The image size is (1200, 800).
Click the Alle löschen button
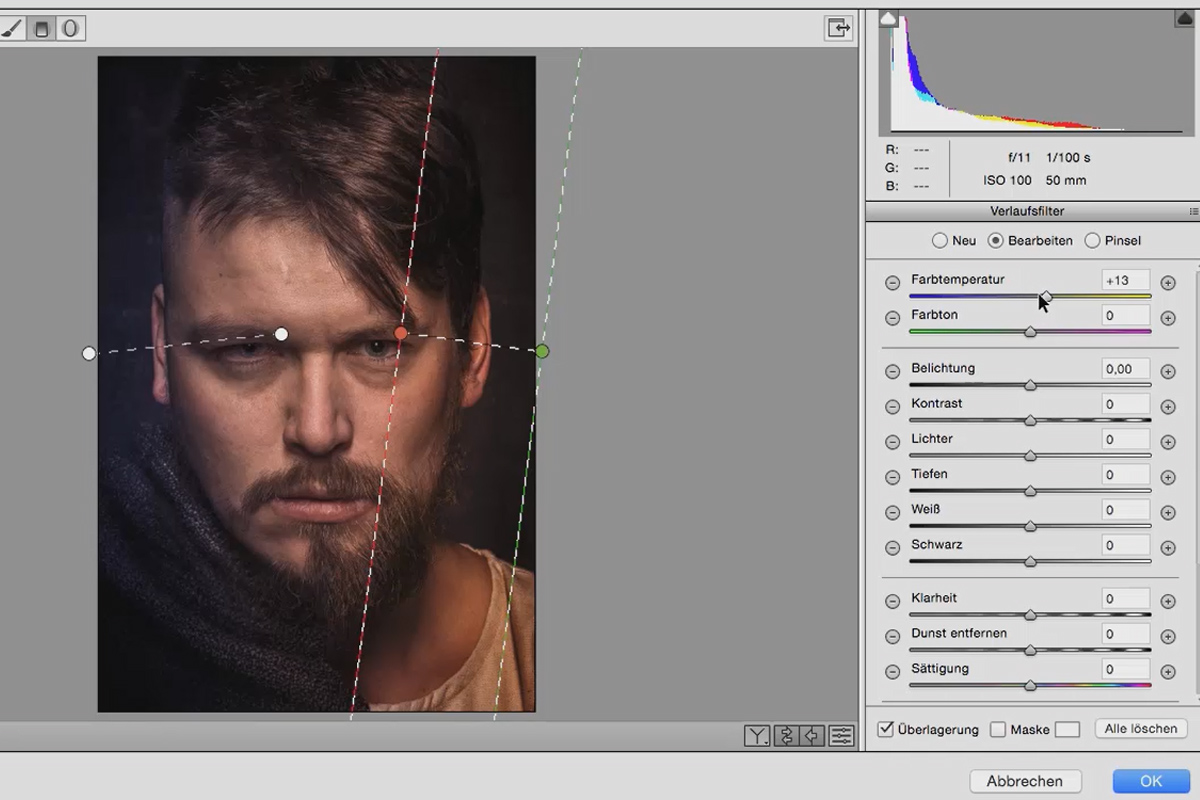click(1140, 729)
